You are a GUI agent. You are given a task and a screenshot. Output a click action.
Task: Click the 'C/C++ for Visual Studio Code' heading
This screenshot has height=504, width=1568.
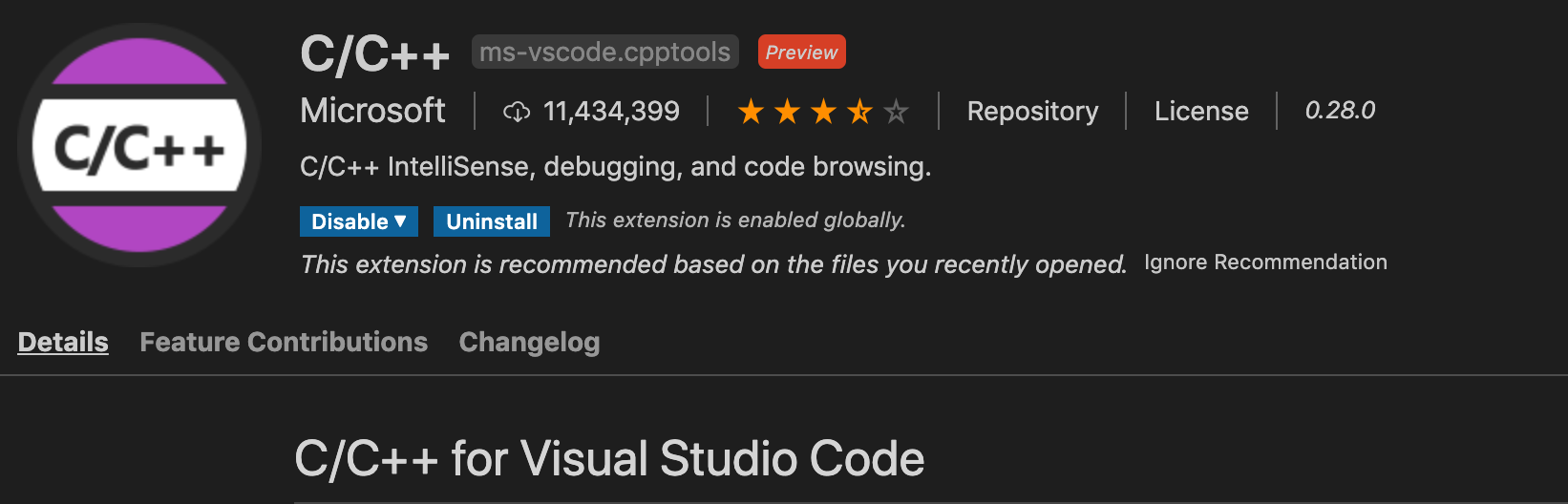609,458
